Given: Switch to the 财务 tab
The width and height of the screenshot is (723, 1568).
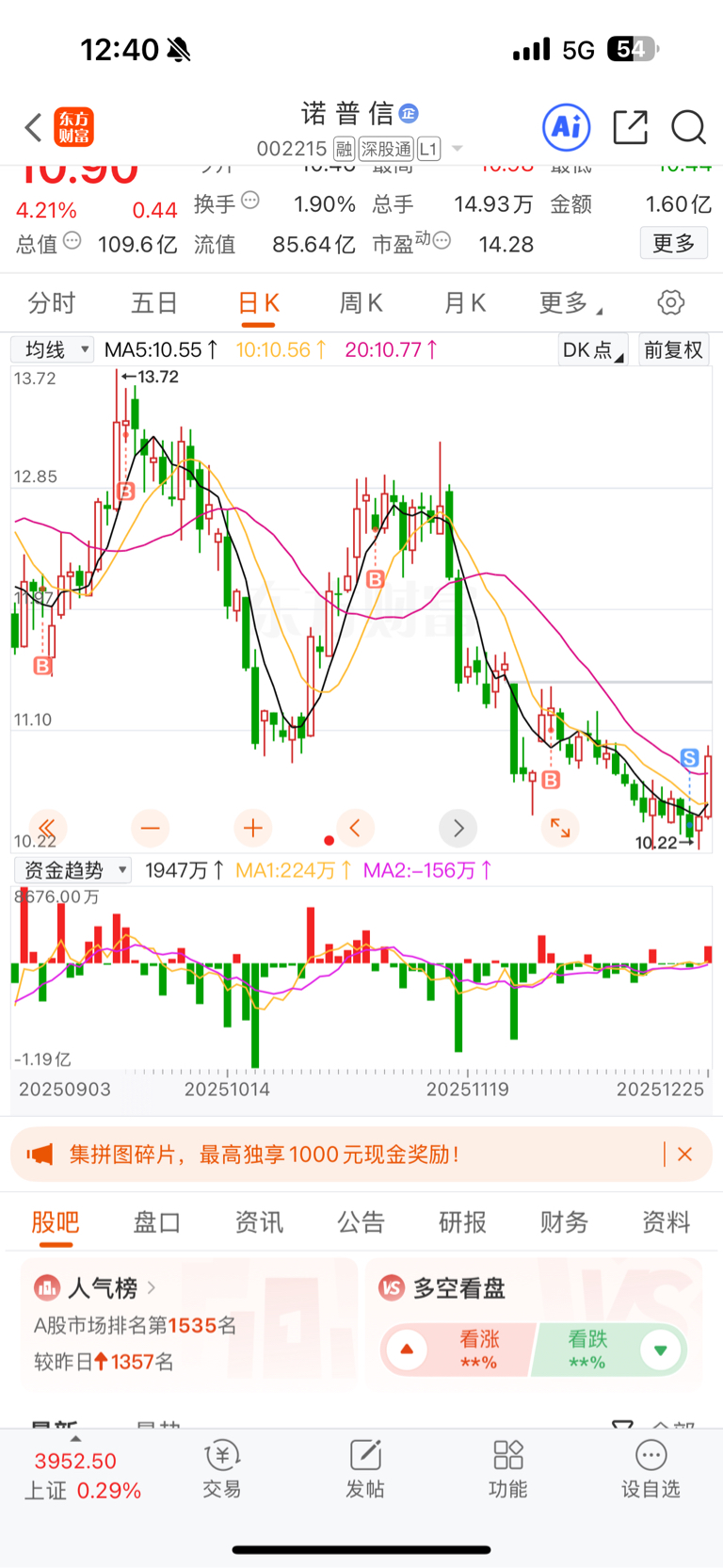Looking at the screenshot, I should (x=565, y=1222).
